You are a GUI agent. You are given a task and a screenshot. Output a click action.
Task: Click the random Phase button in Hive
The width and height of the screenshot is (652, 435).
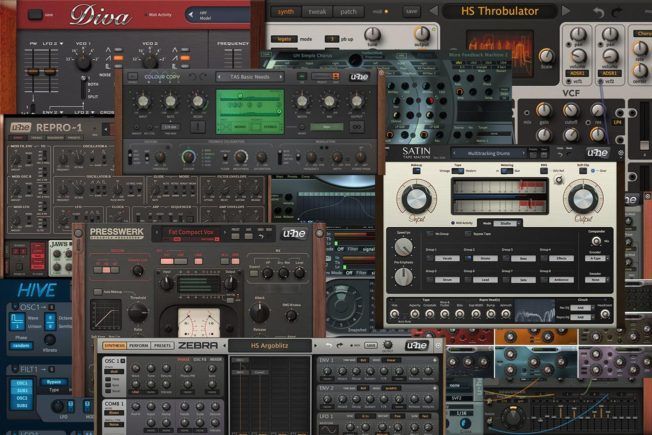(x=21, y=346)
